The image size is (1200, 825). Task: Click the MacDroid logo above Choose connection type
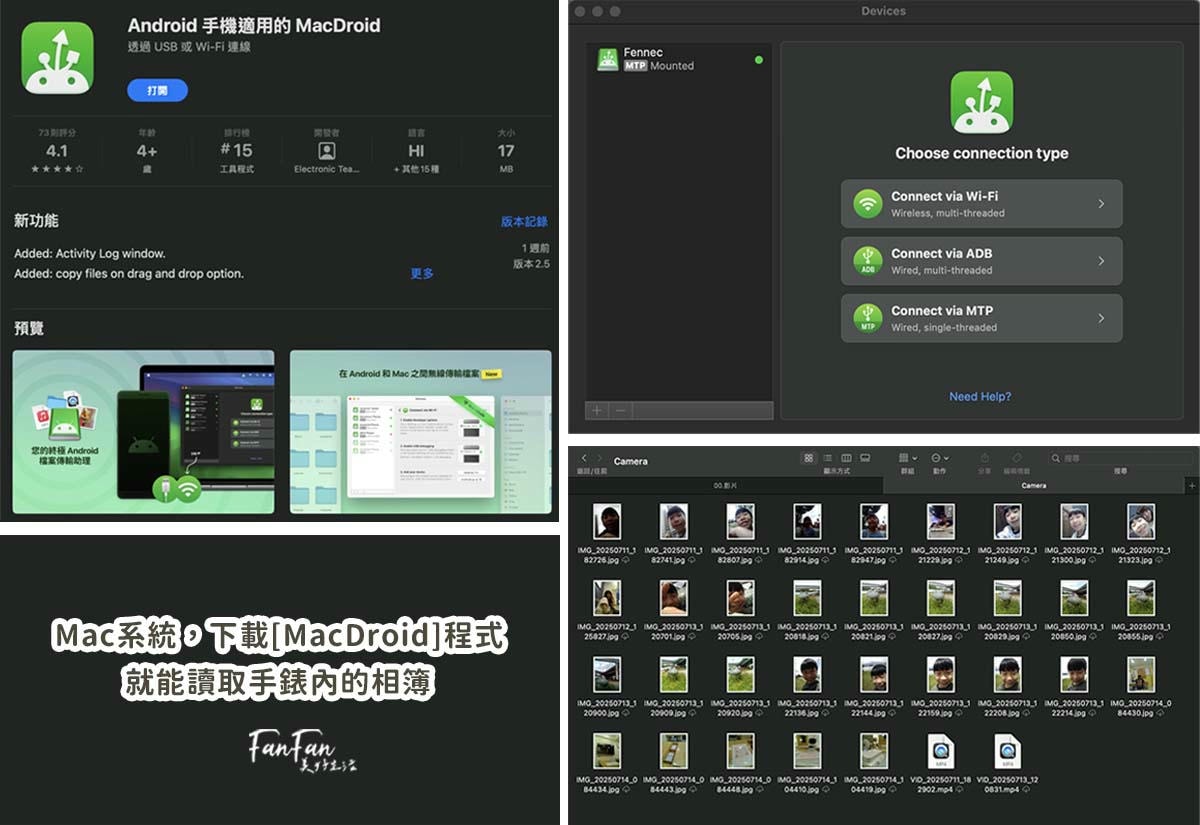point(981,102)
